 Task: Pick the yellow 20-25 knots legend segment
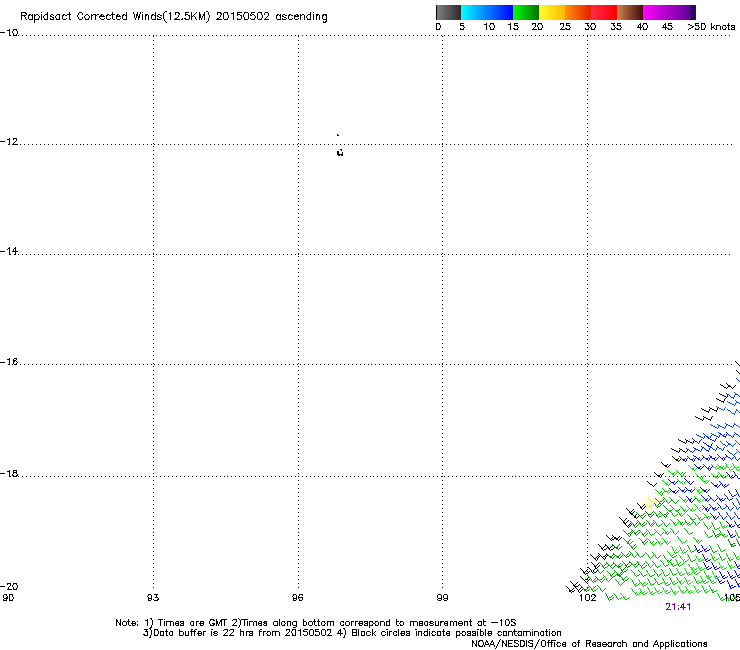pyautogui.click(x=552, y=12)
